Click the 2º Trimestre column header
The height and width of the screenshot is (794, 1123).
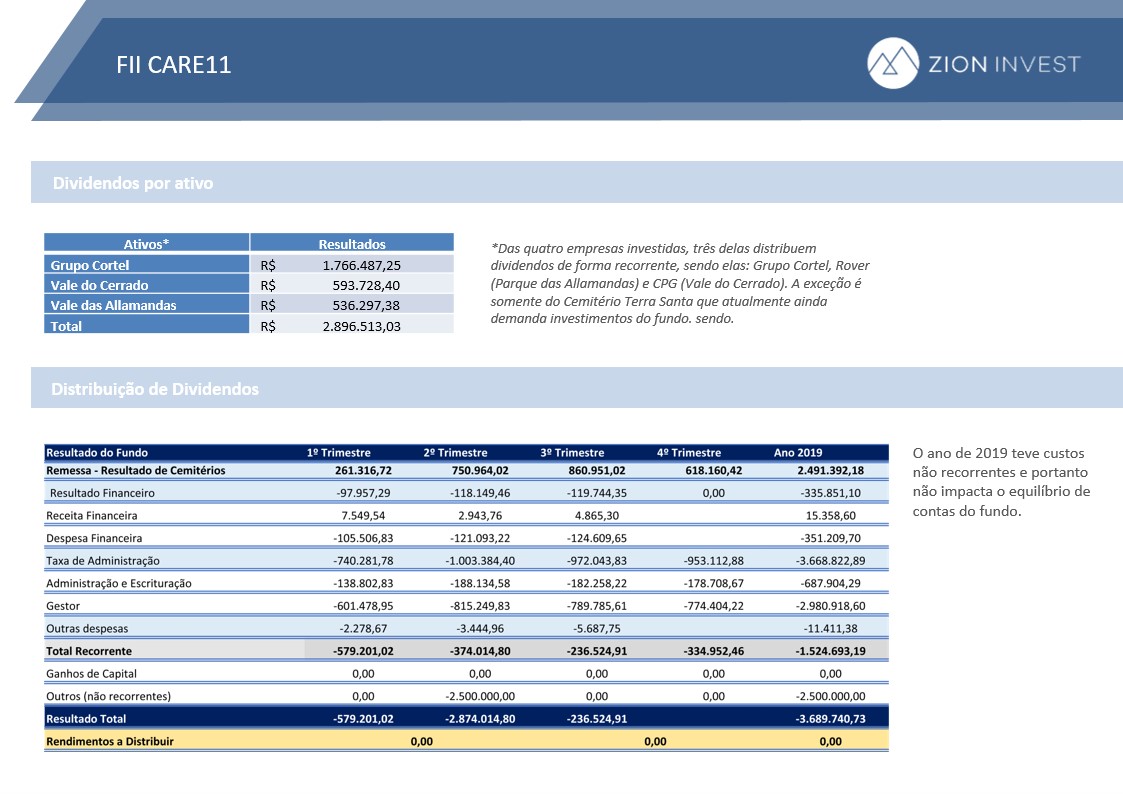click(x=456, y=452)
